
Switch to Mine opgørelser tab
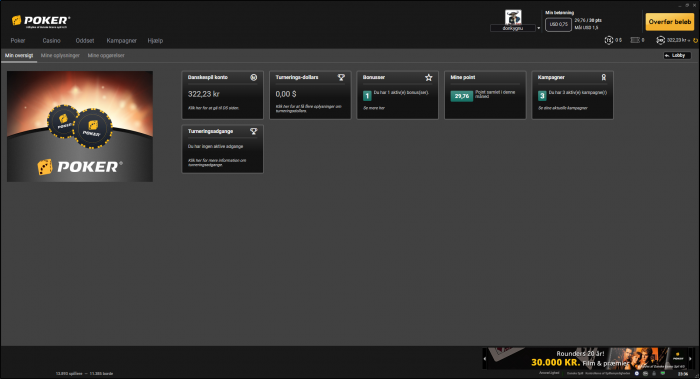[x=106, y=55]
